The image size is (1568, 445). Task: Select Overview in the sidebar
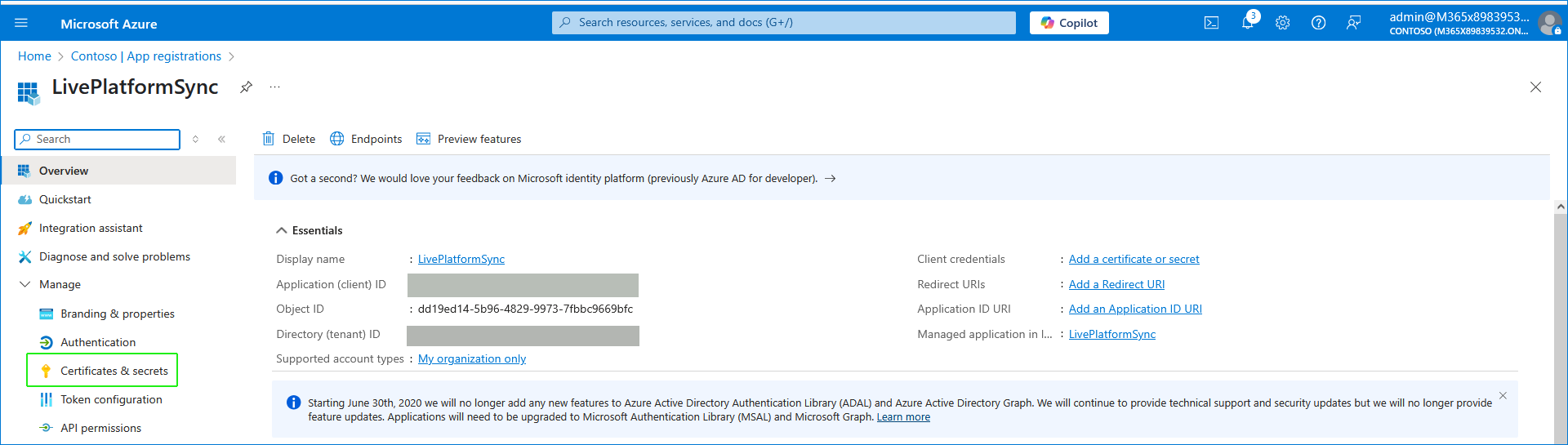point(118,171)
